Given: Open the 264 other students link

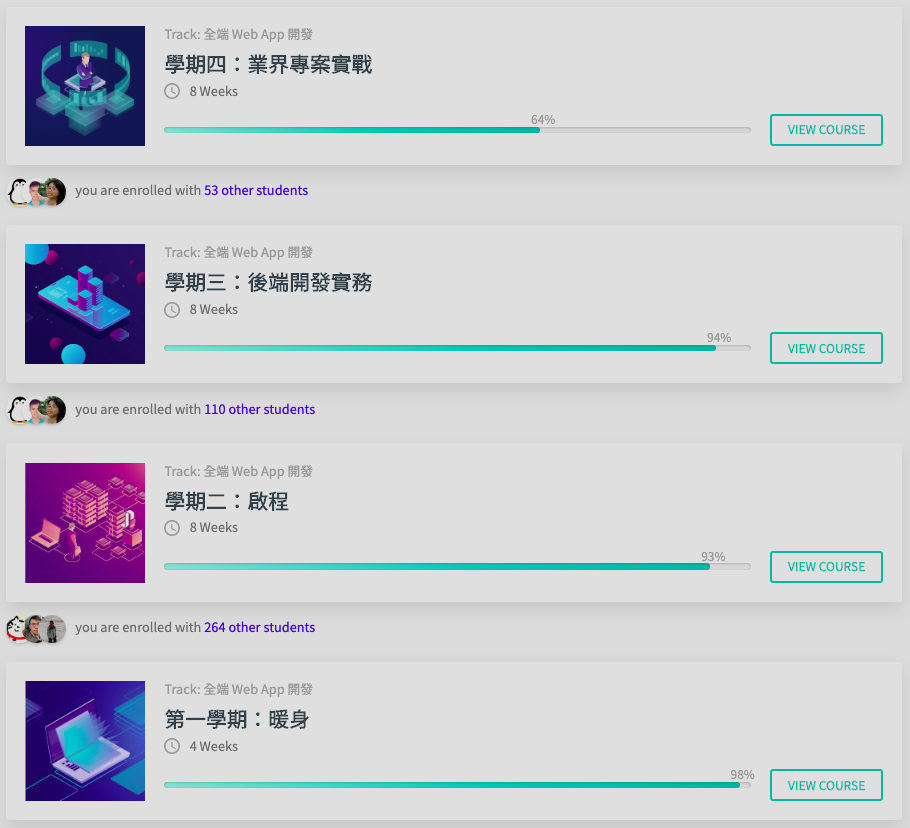Looking at the screenshot, I should [259, 627].
